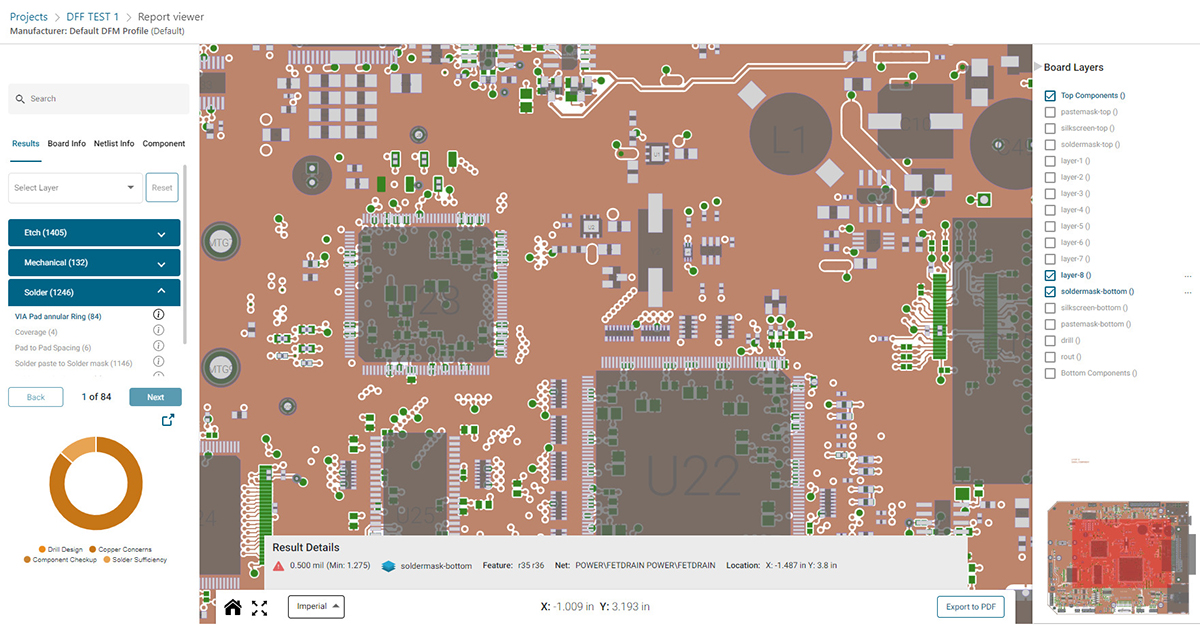Check the drill layer visibility box
Image resolution: width=1200 pixels, height=630 pixels.
[x=1049, y=340]
